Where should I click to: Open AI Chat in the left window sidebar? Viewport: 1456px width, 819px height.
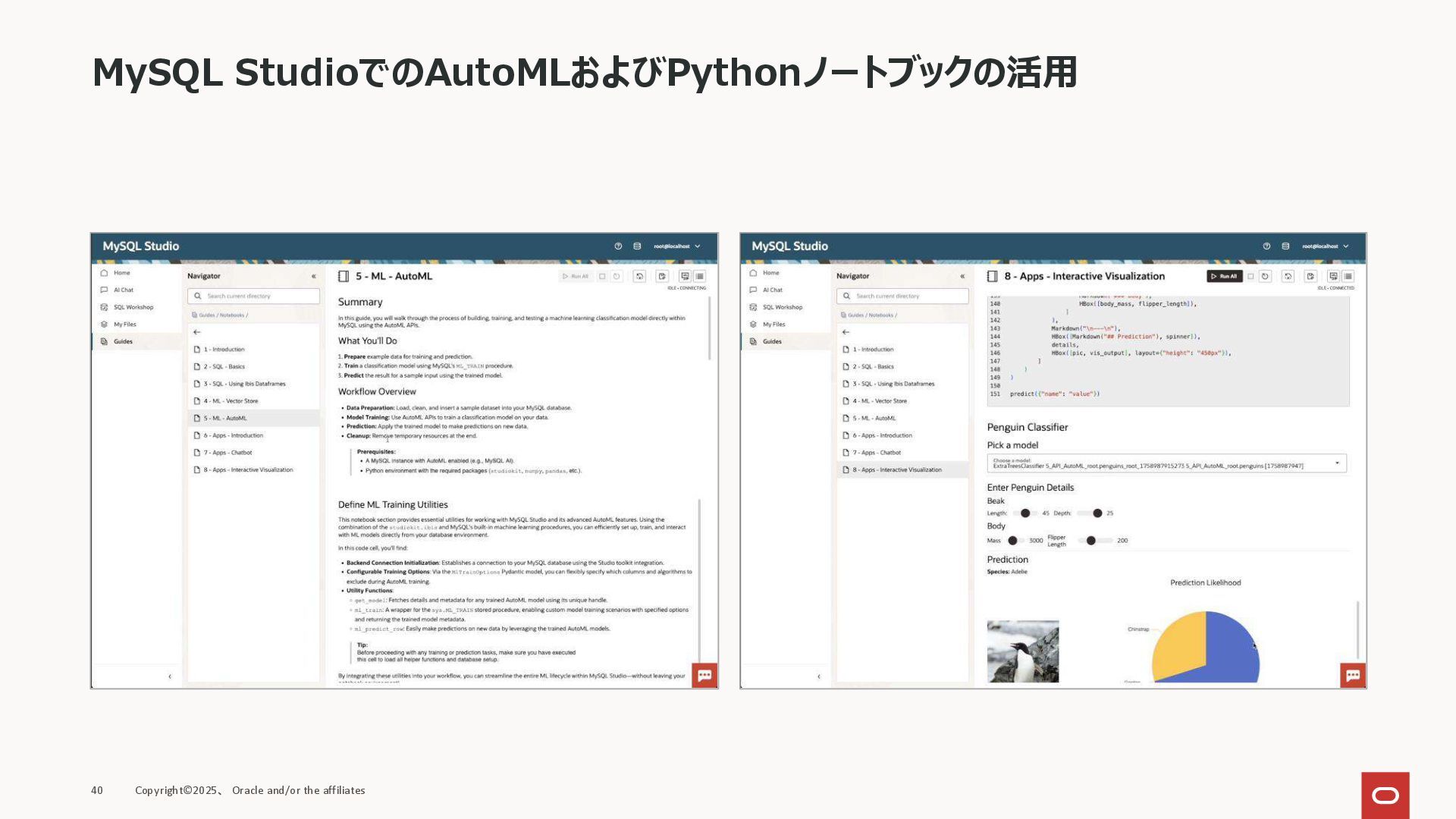coord(124,290)
